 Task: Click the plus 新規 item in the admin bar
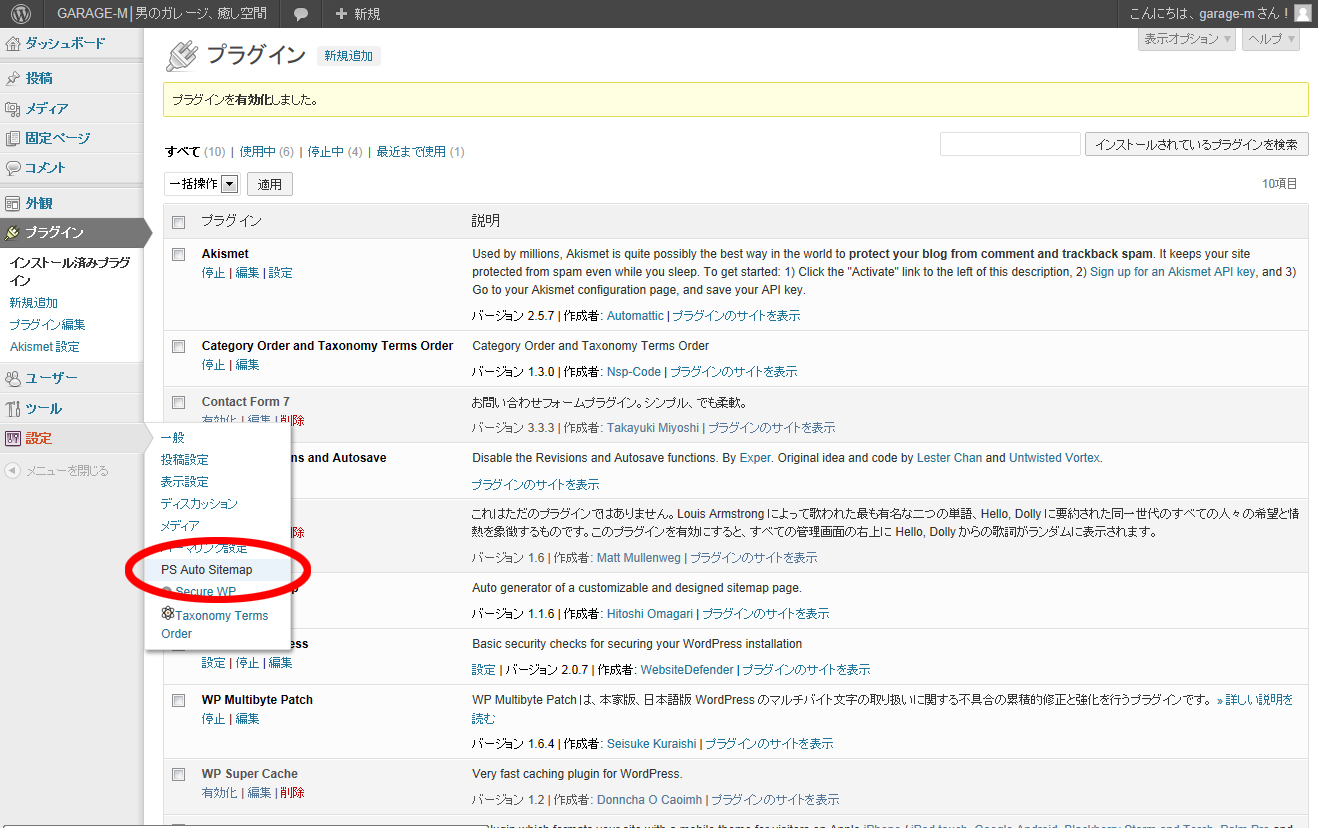pyautogui.click(x=358, y=14)
